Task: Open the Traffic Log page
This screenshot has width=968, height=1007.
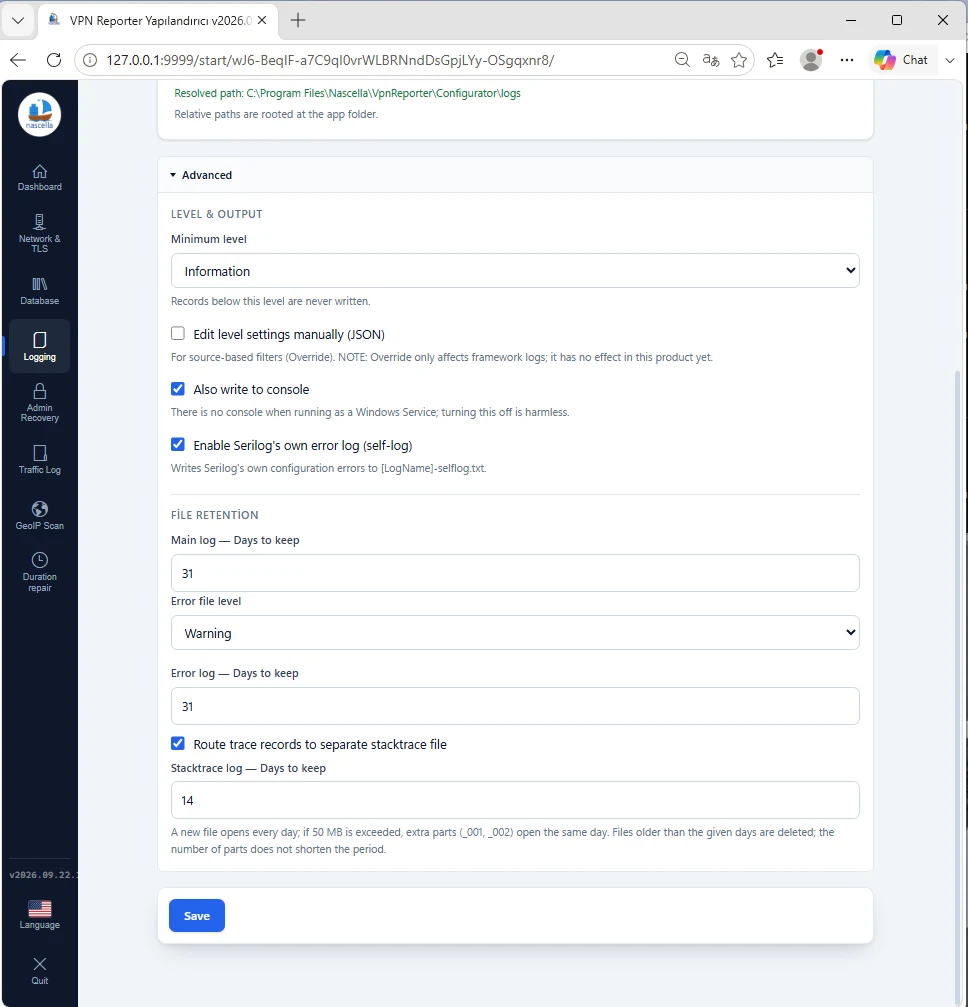Action: [x=39, y=459]
